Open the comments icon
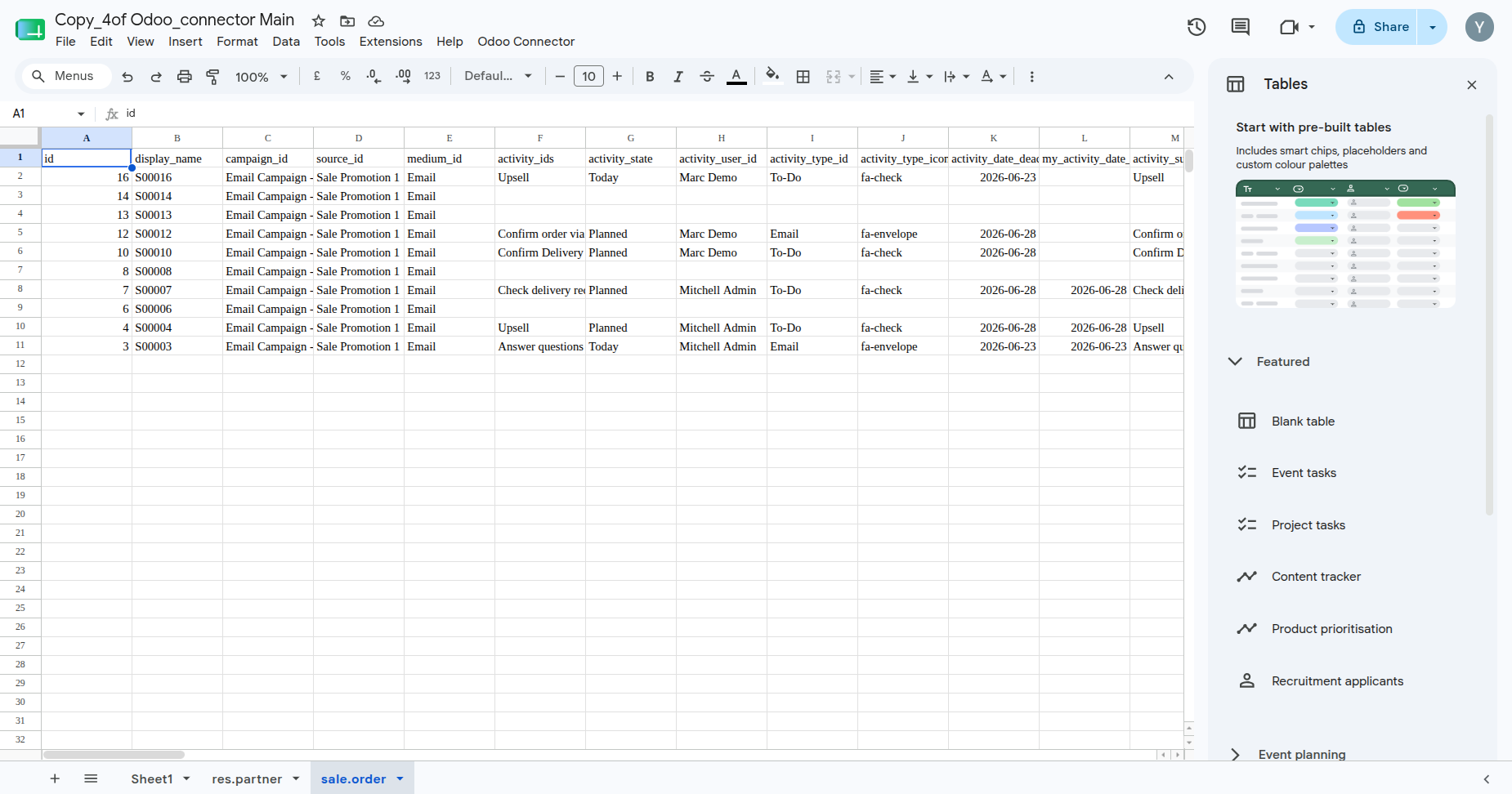The height and width of the screenshot is (794, 1512). [x=1241, y=27]
